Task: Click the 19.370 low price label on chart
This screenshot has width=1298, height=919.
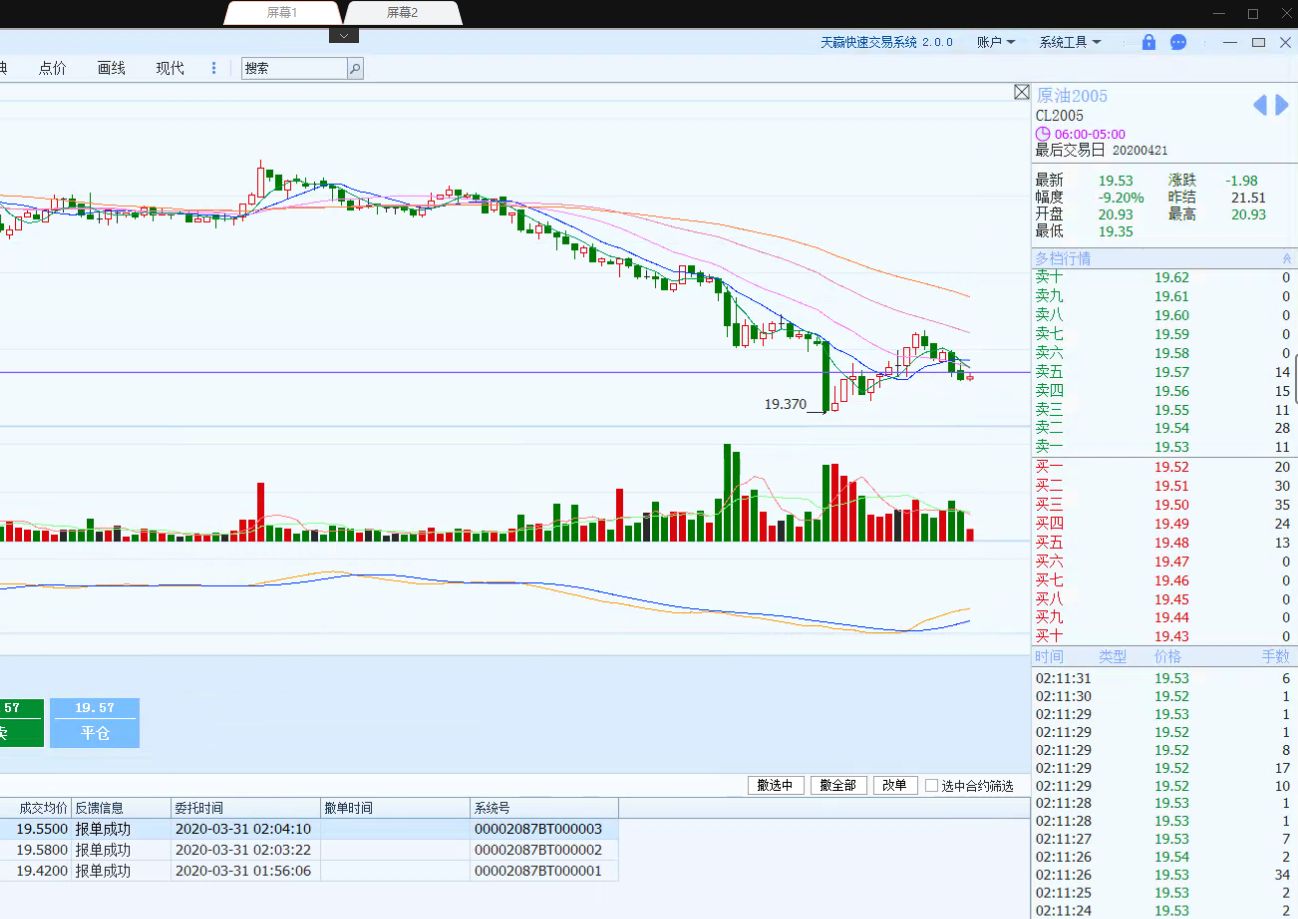Action: click(785, 404)
